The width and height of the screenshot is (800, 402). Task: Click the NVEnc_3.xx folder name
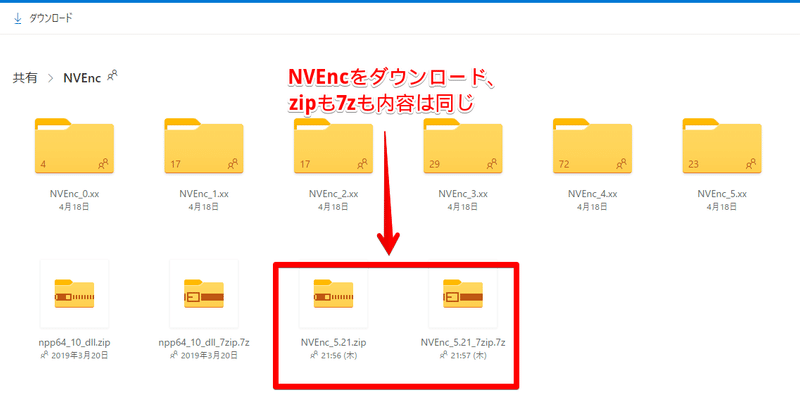pos(463,194)
